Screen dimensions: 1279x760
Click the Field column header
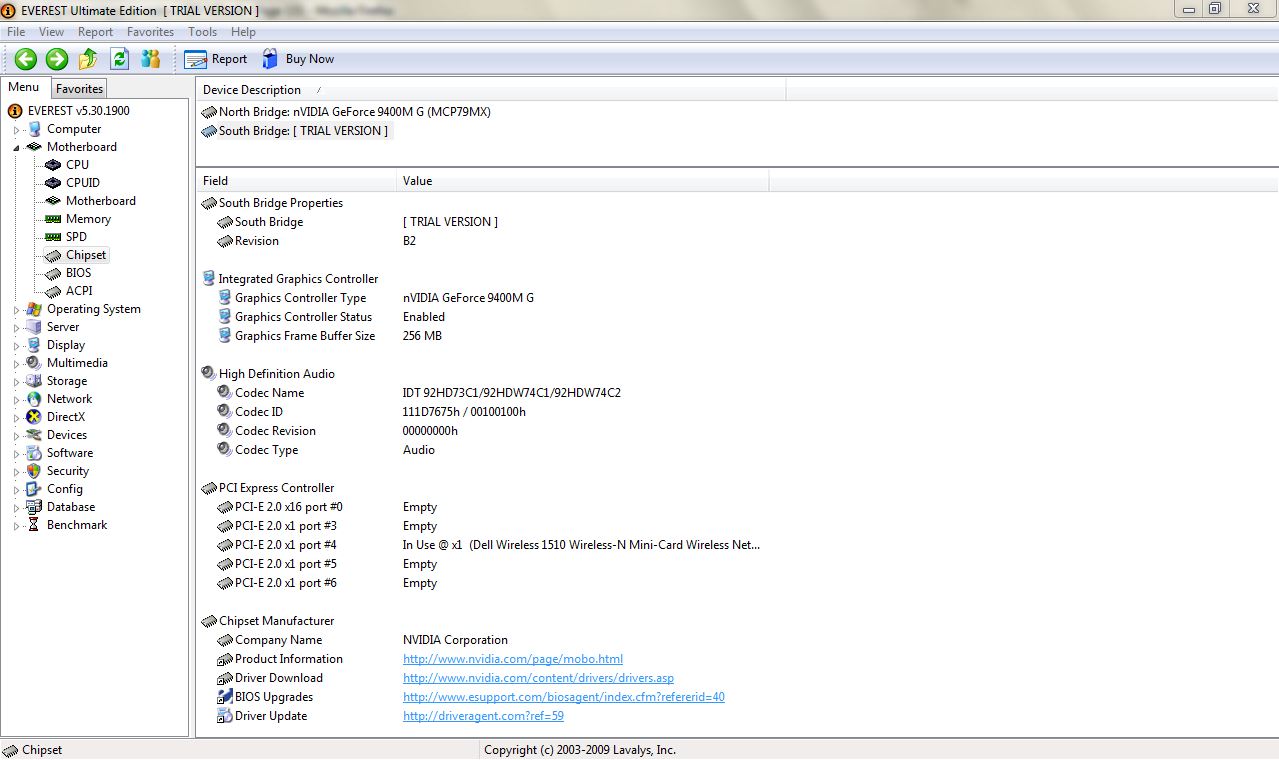coord(296,181)
